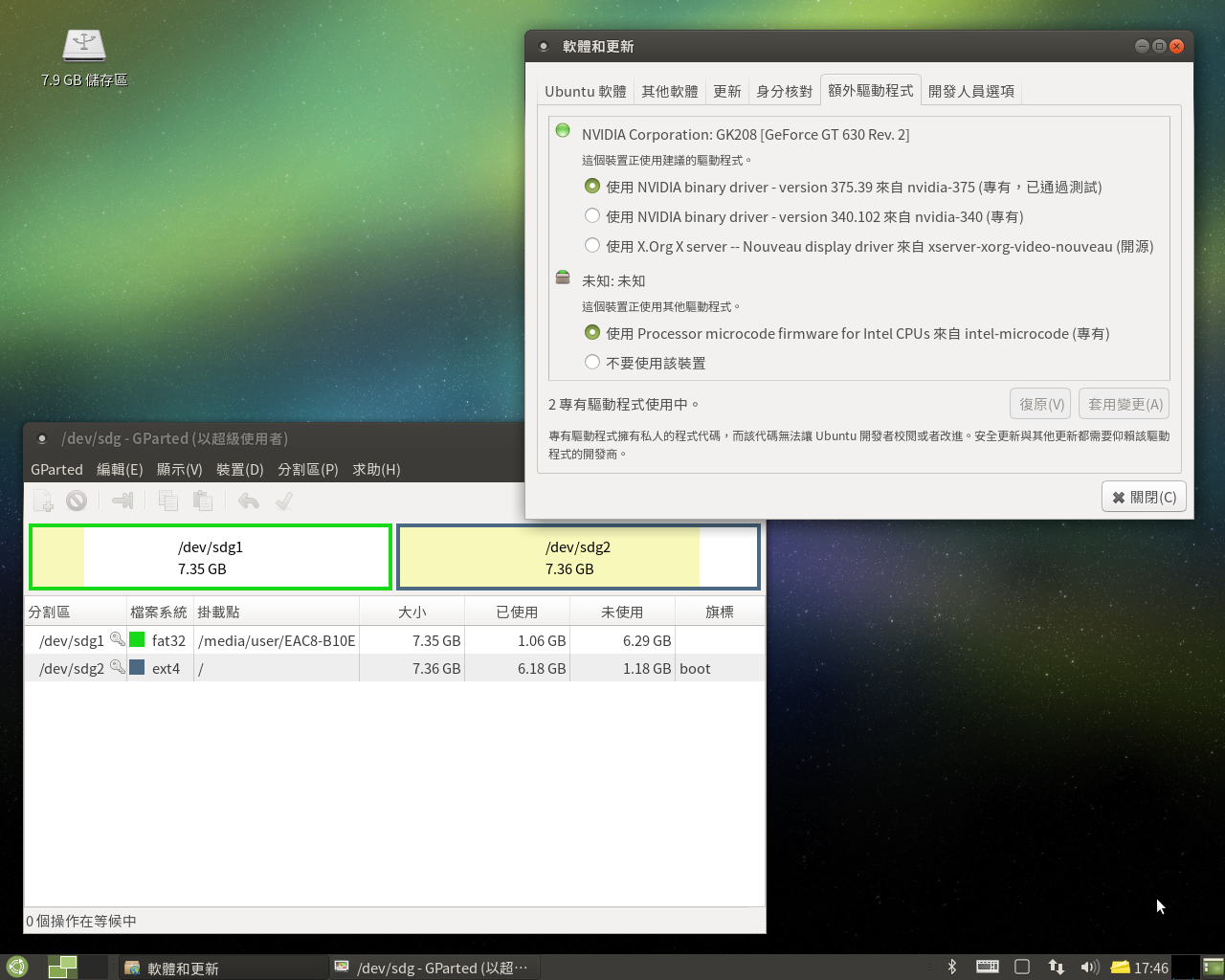Switch to the 其他軟體 tab
This screenshot has width=1225, height=980.
670,91
